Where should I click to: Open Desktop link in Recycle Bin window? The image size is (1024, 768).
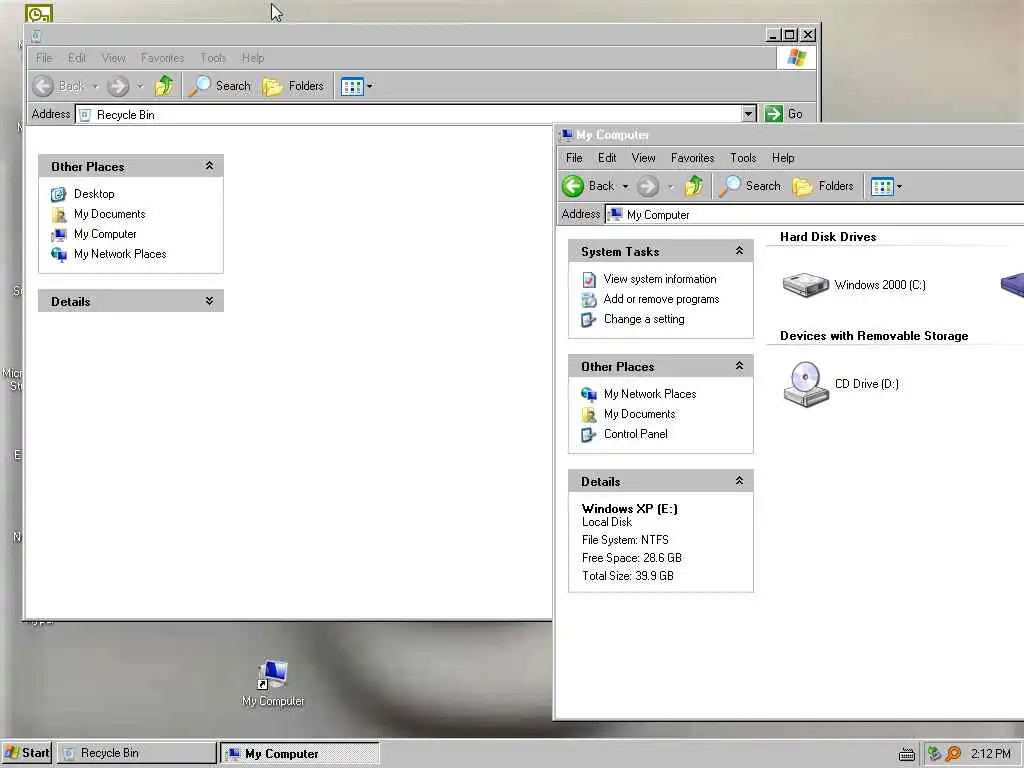point(94,194)
